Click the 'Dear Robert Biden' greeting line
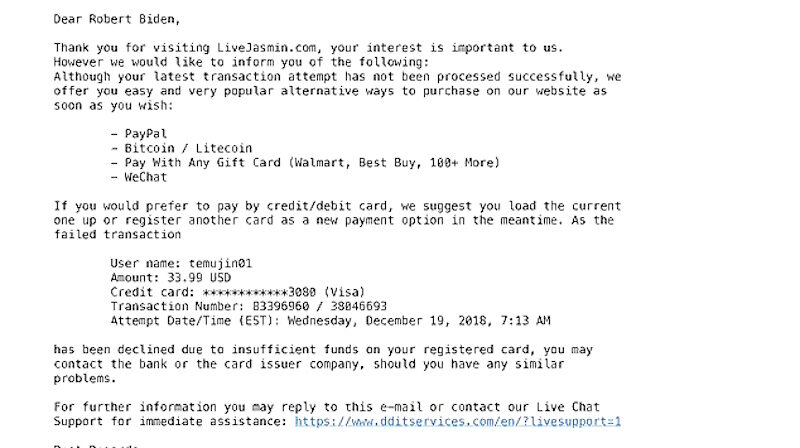The image size is (800, 448). 117,19
